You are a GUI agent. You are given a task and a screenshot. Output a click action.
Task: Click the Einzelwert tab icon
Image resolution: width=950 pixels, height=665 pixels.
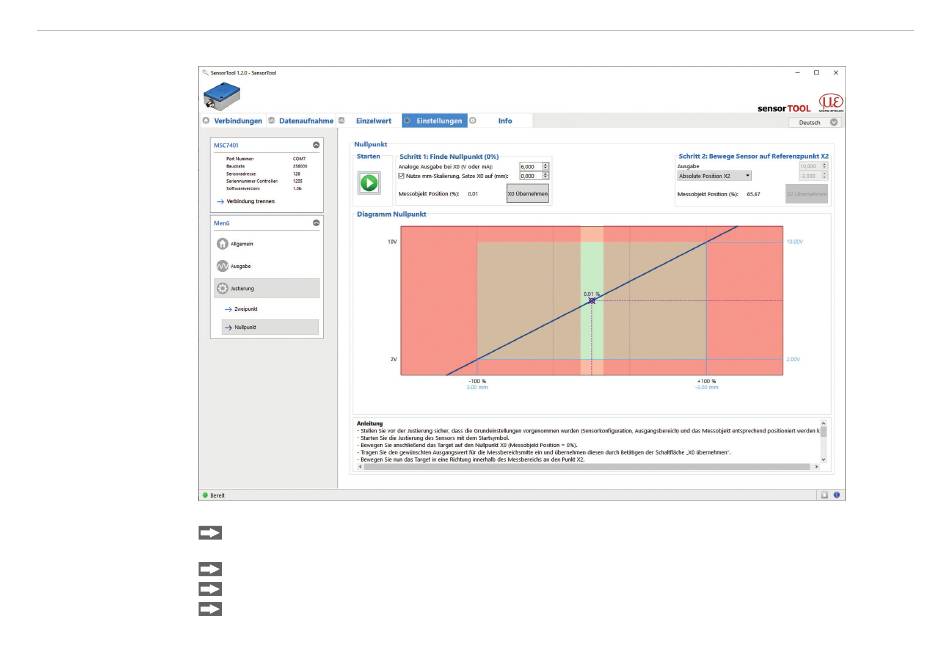click(342, 121)
